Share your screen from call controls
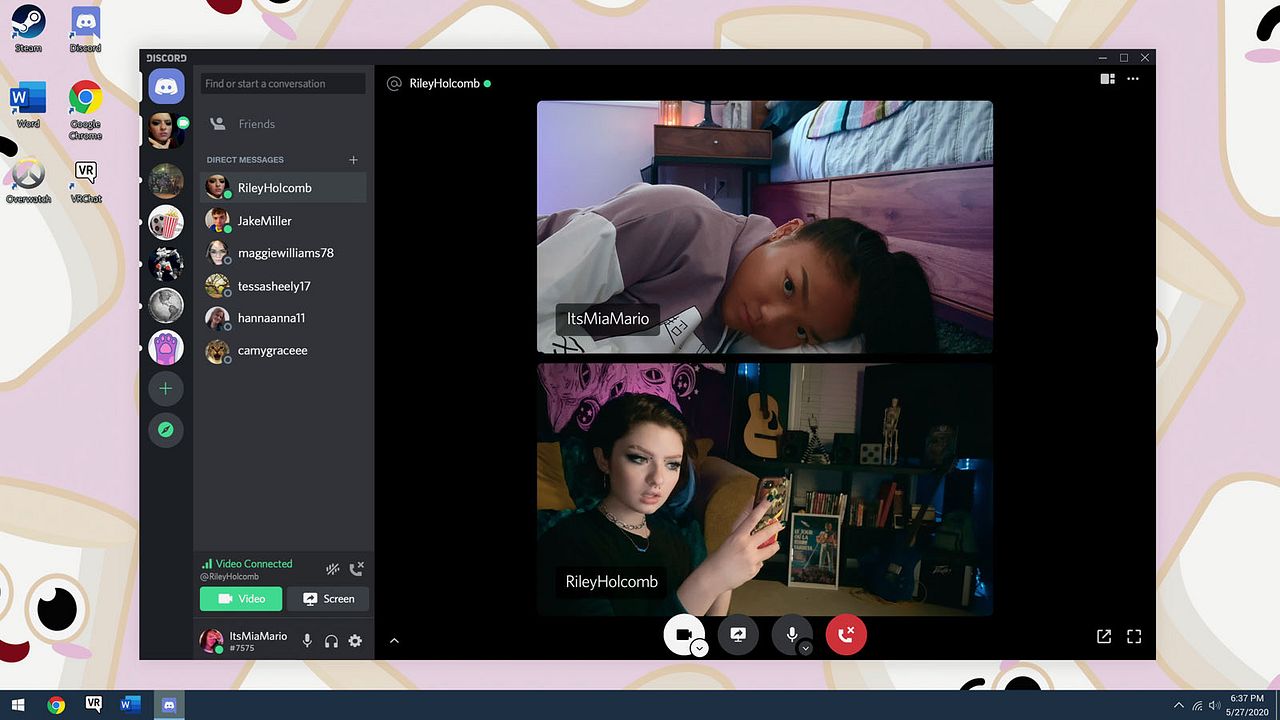The image size is (1280, 720). 738,635
